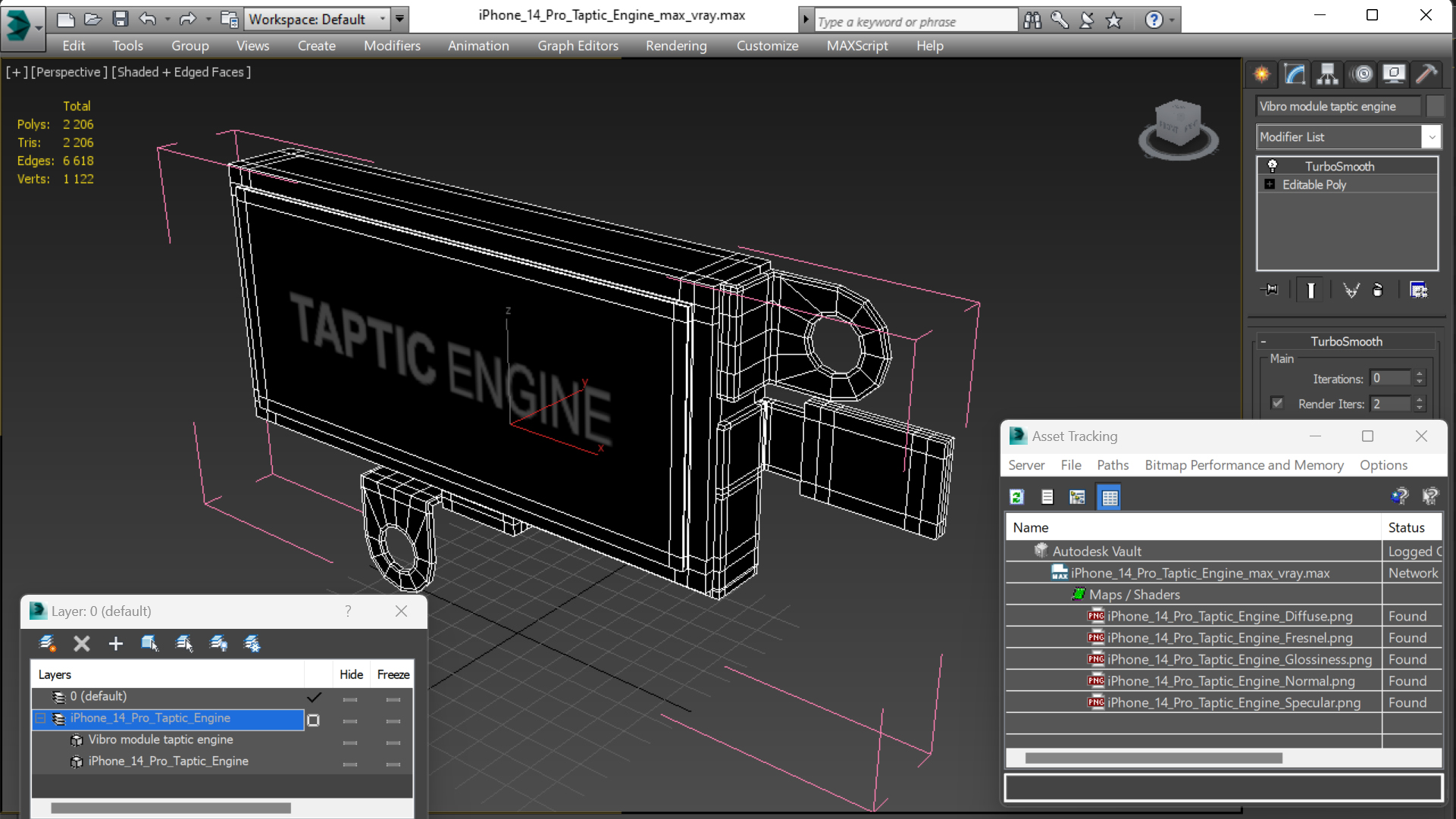Screen dimensions: 1456x819
Task: Increase the Iterations spinner
Action: coord(1420,374)
